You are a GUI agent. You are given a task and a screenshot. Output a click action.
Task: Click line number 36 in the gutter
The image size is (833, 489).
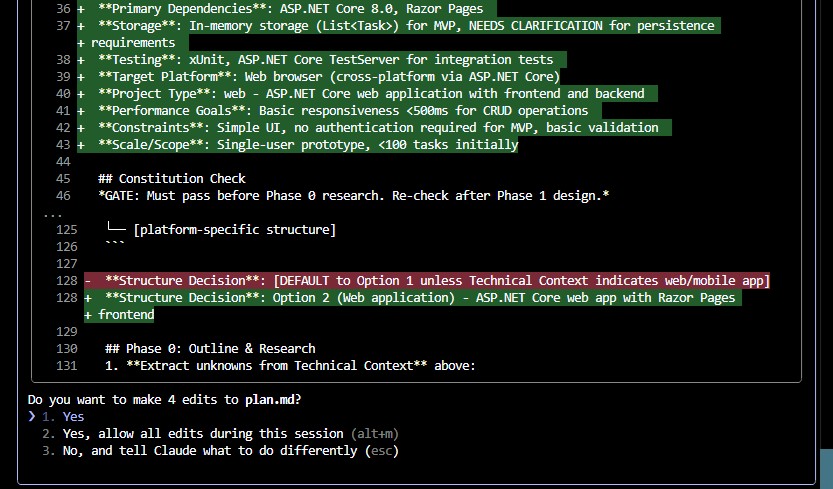64,9
